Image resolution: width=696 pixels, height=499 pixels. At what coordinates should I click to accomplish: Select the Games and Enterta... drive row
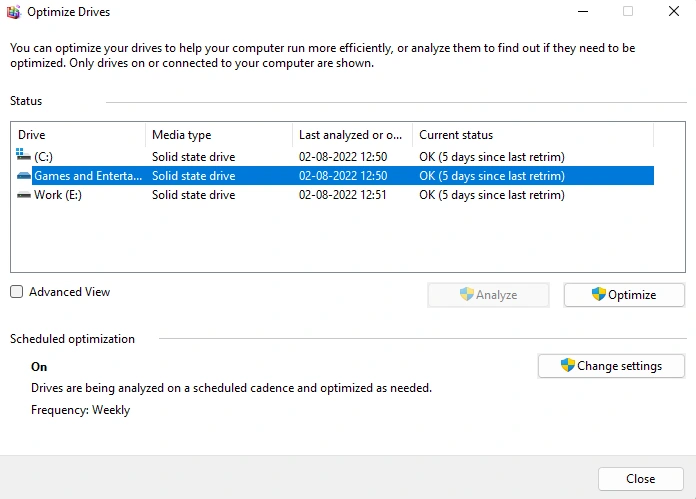[334, 176]
